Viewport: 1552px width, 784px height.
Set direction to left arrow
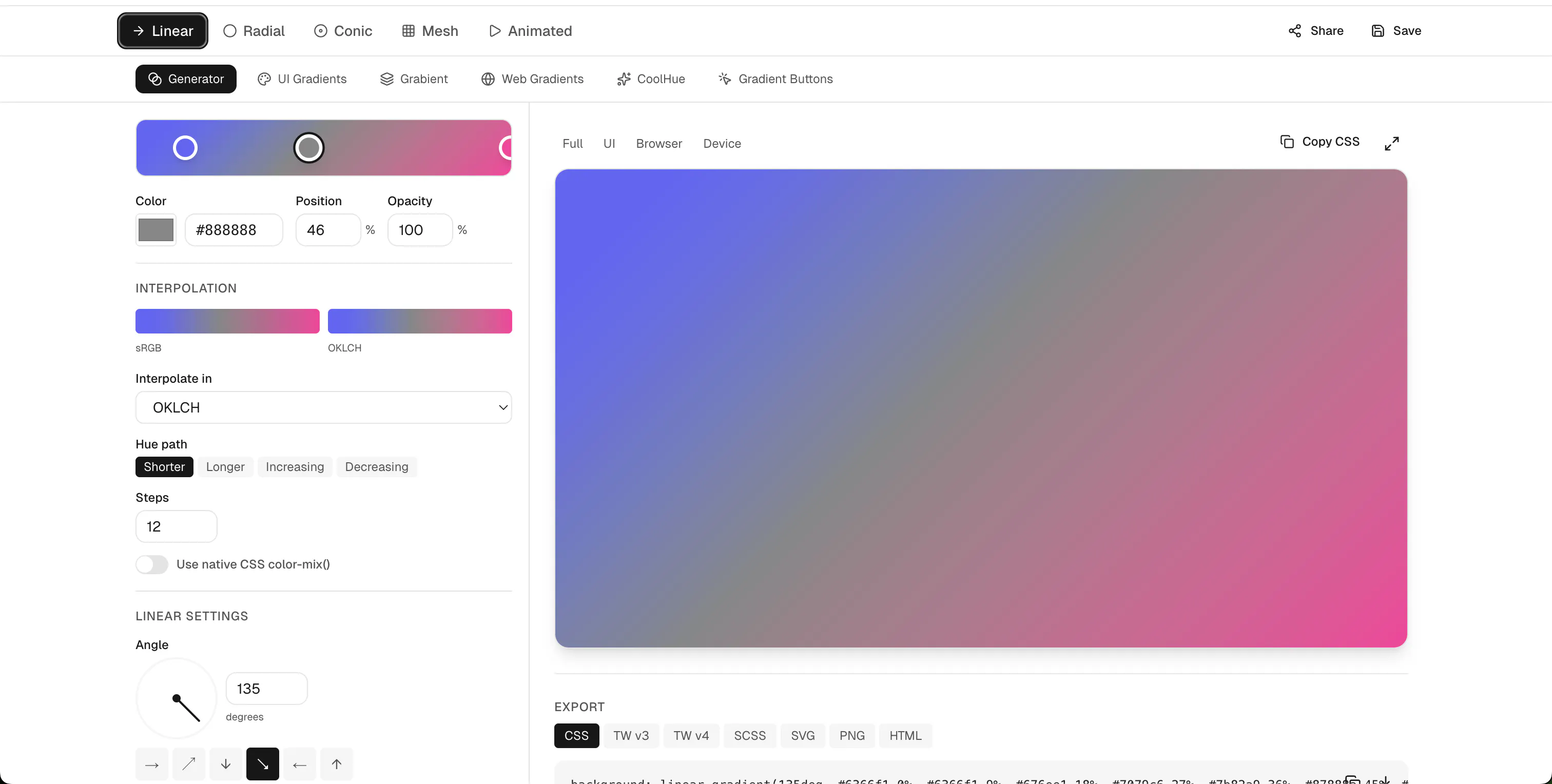click(299, 764)
